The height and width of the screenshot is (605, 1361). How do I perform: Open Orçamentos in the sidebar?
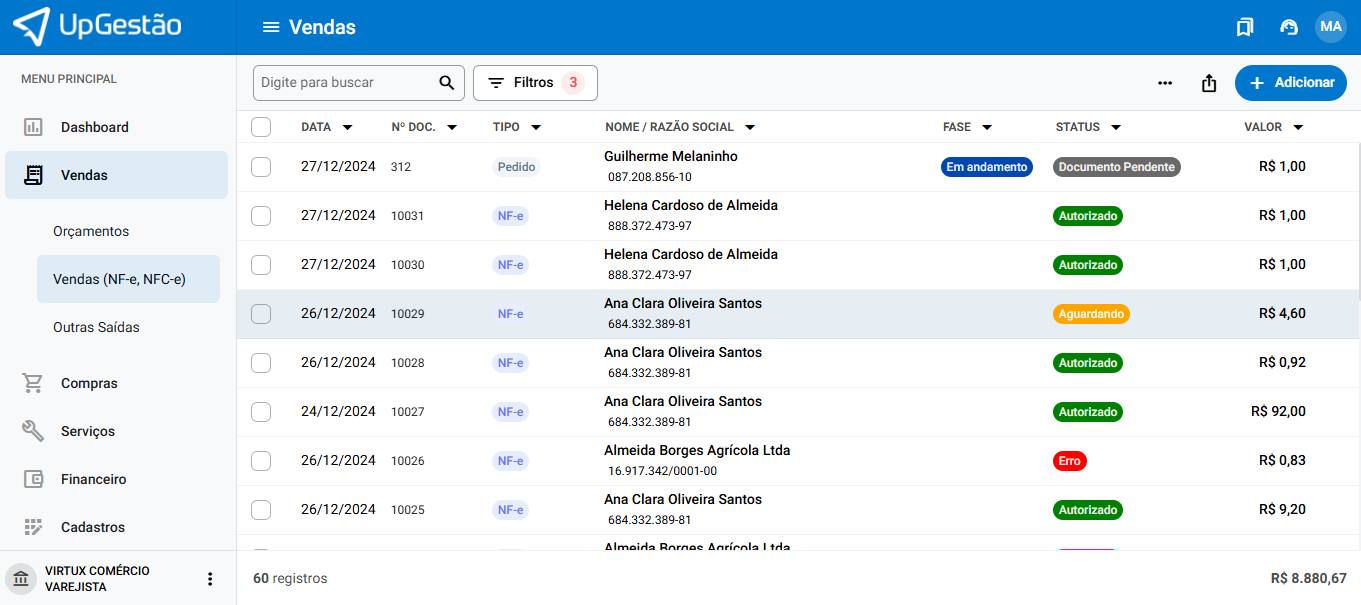click(x=91, y=231)
